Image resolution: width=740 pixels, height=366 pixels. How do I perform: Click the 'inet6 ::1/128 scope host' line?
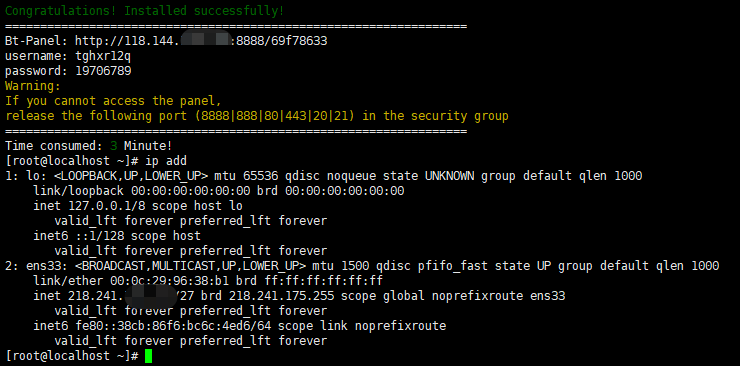117,236
